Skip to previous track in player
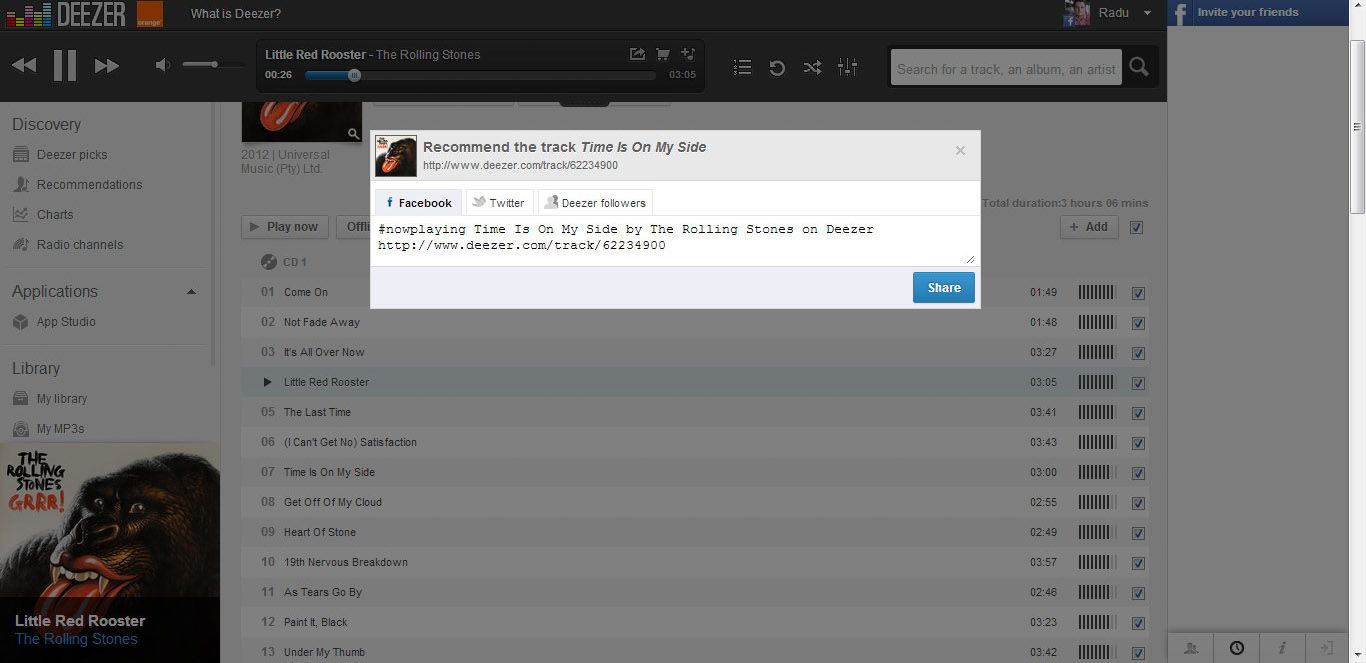The image size is (1366, 663). pos(24,66)
